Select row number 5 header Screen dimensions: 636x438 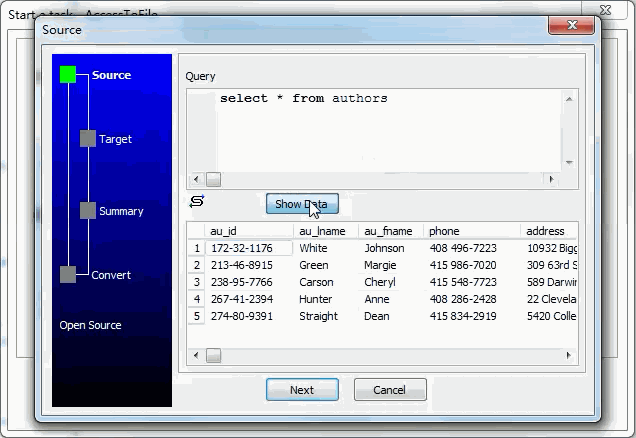click(x=197, y=316)
